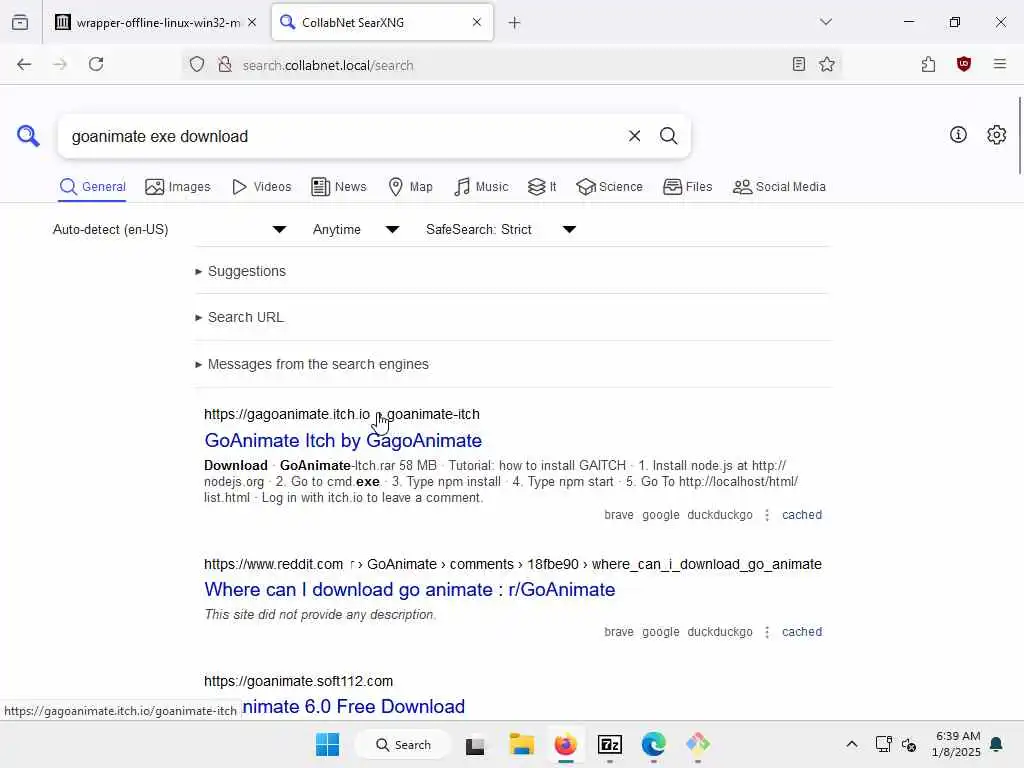Open GoAnimate Itch by GagoAnimate result

tap(343, 440)
